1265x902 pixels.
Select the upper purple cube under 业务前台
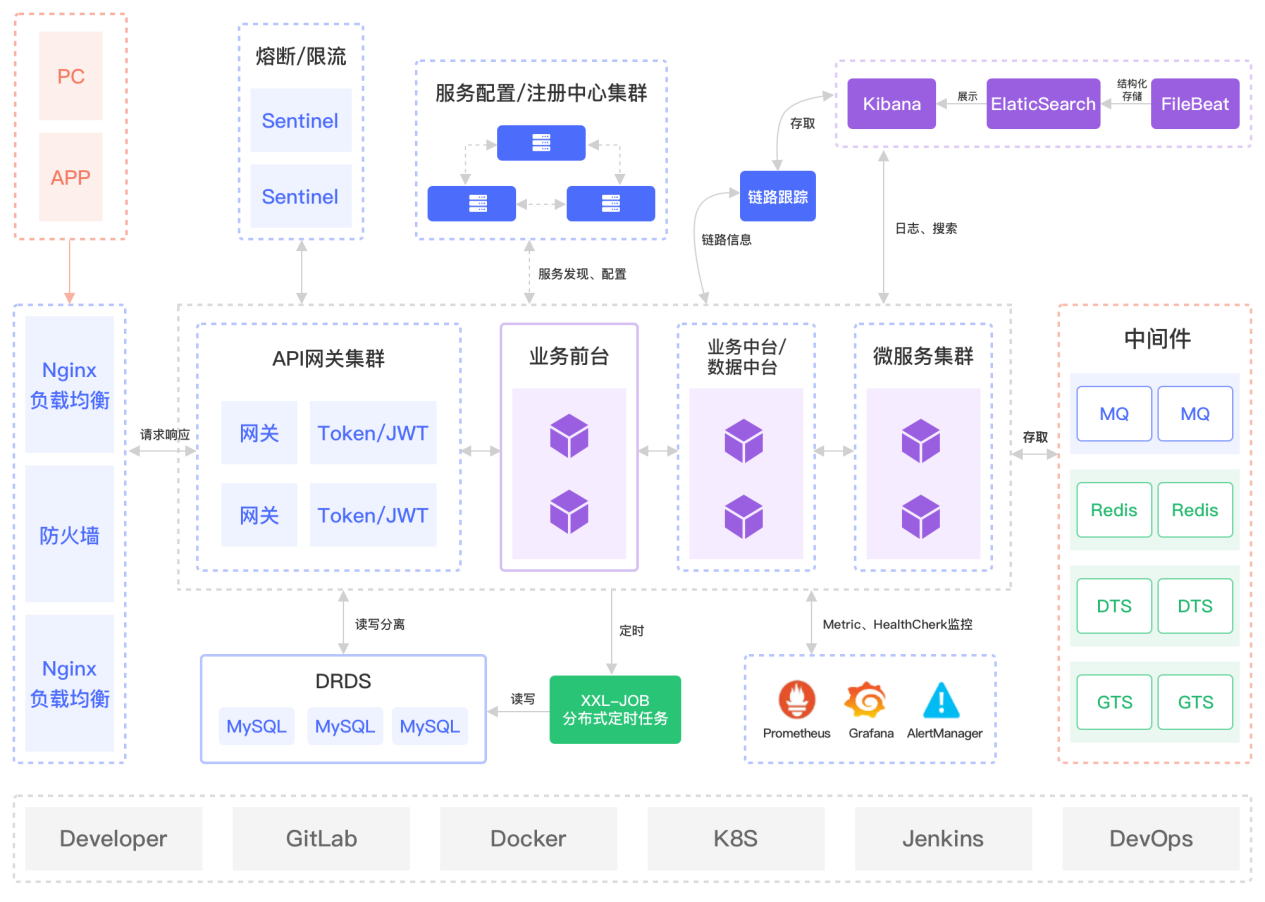[x=569, y=437]
